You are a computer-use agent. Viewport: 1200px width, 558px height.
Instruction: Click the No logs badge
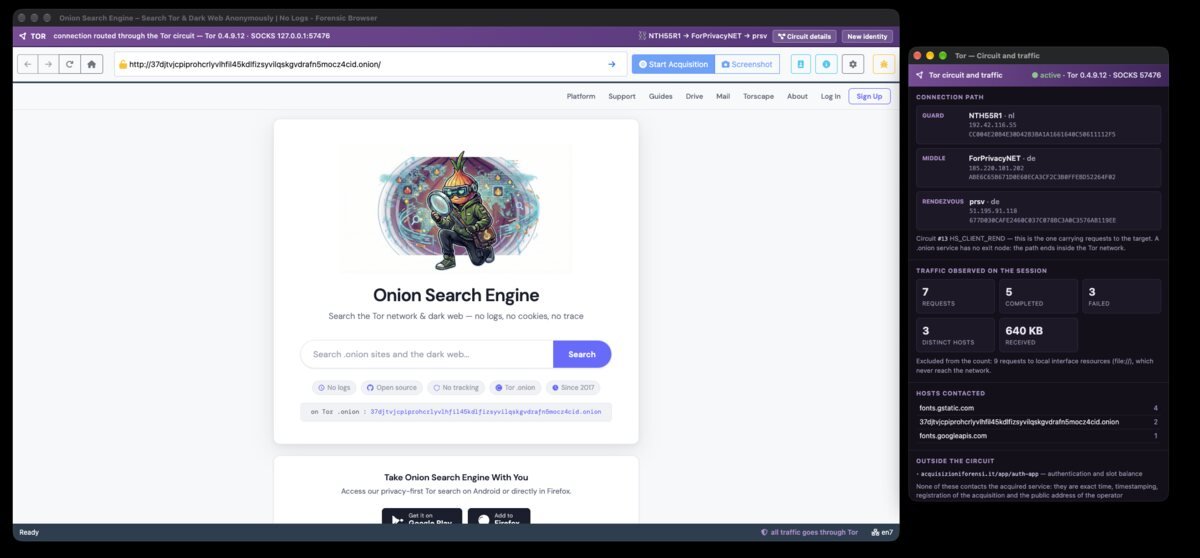point(332,387)
